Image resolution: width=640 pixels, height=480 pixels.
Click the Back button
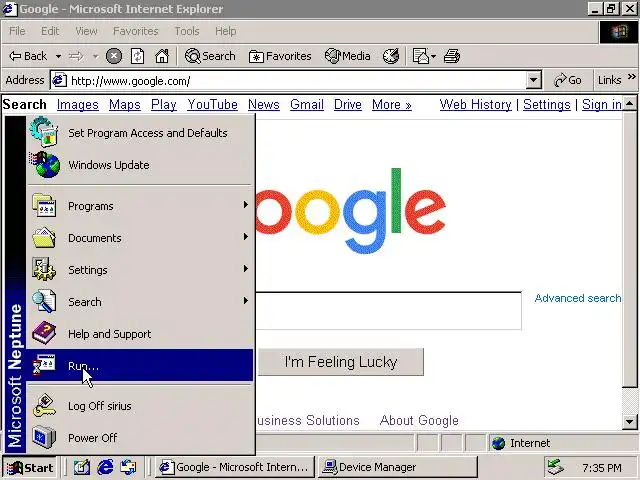click(28, 56)
